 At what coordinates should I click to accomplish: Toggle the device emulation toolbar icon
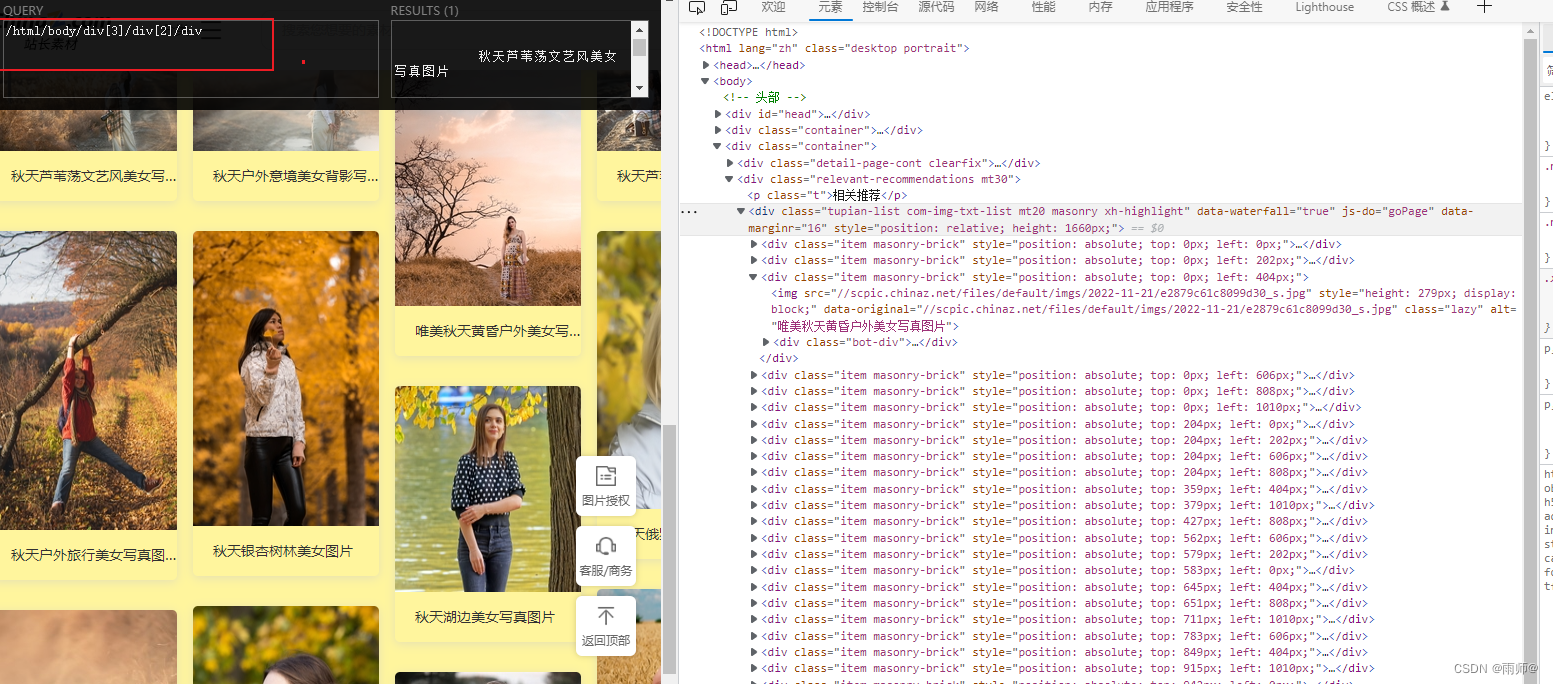coord(727,8)
